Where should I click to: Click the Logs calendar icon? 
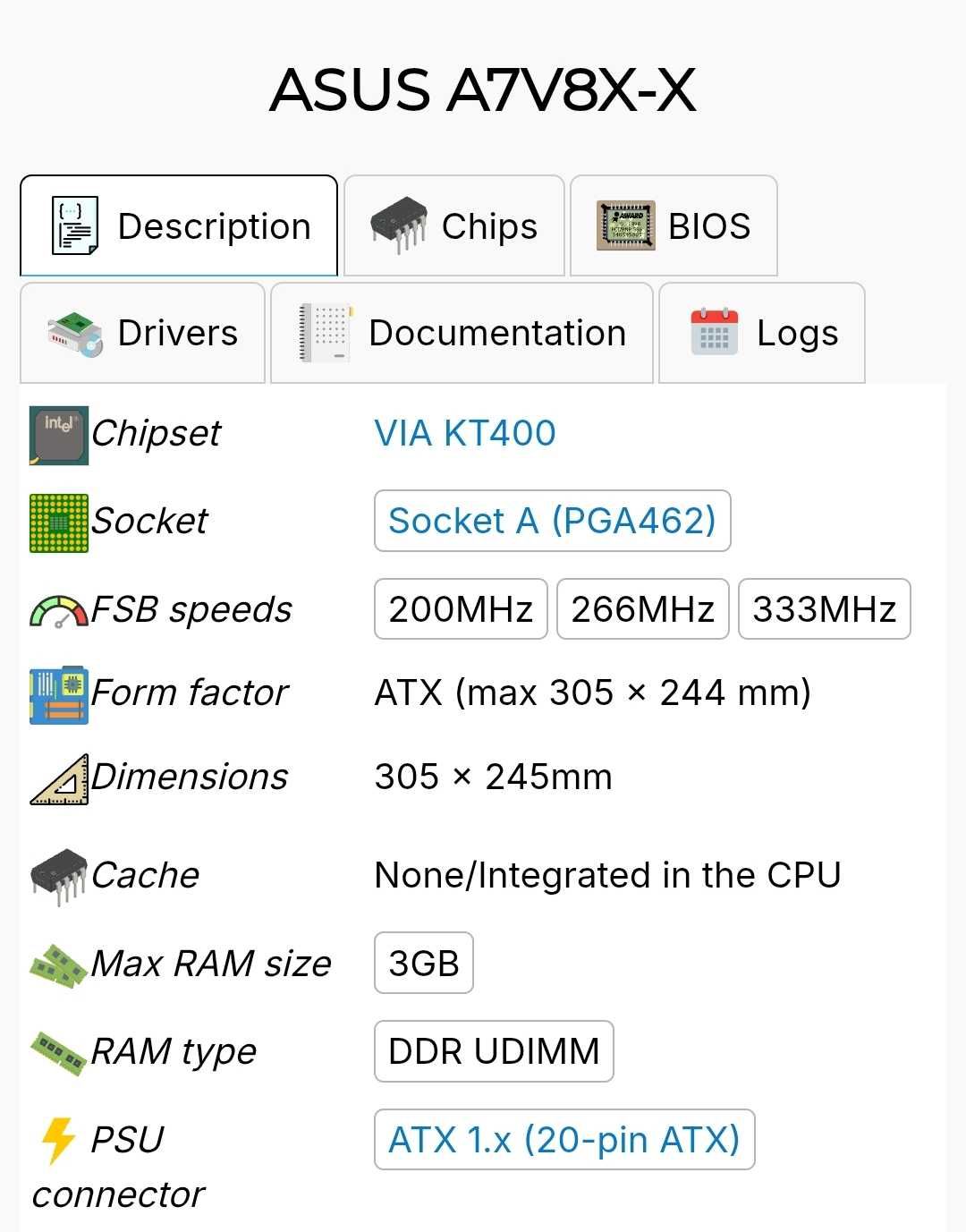(715, 332)
